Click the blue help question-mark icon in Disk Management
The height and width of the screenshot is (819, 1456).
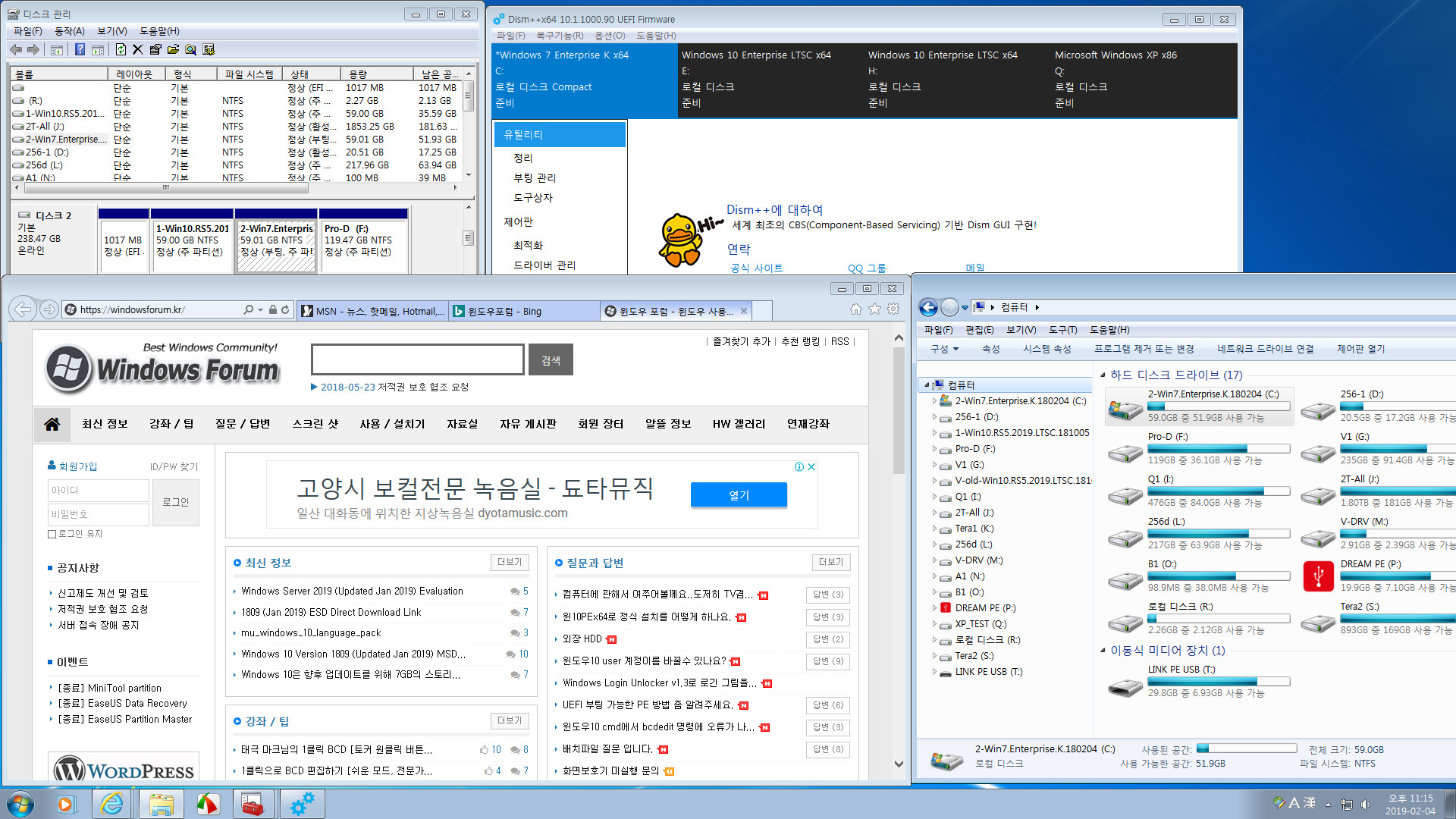80,49
